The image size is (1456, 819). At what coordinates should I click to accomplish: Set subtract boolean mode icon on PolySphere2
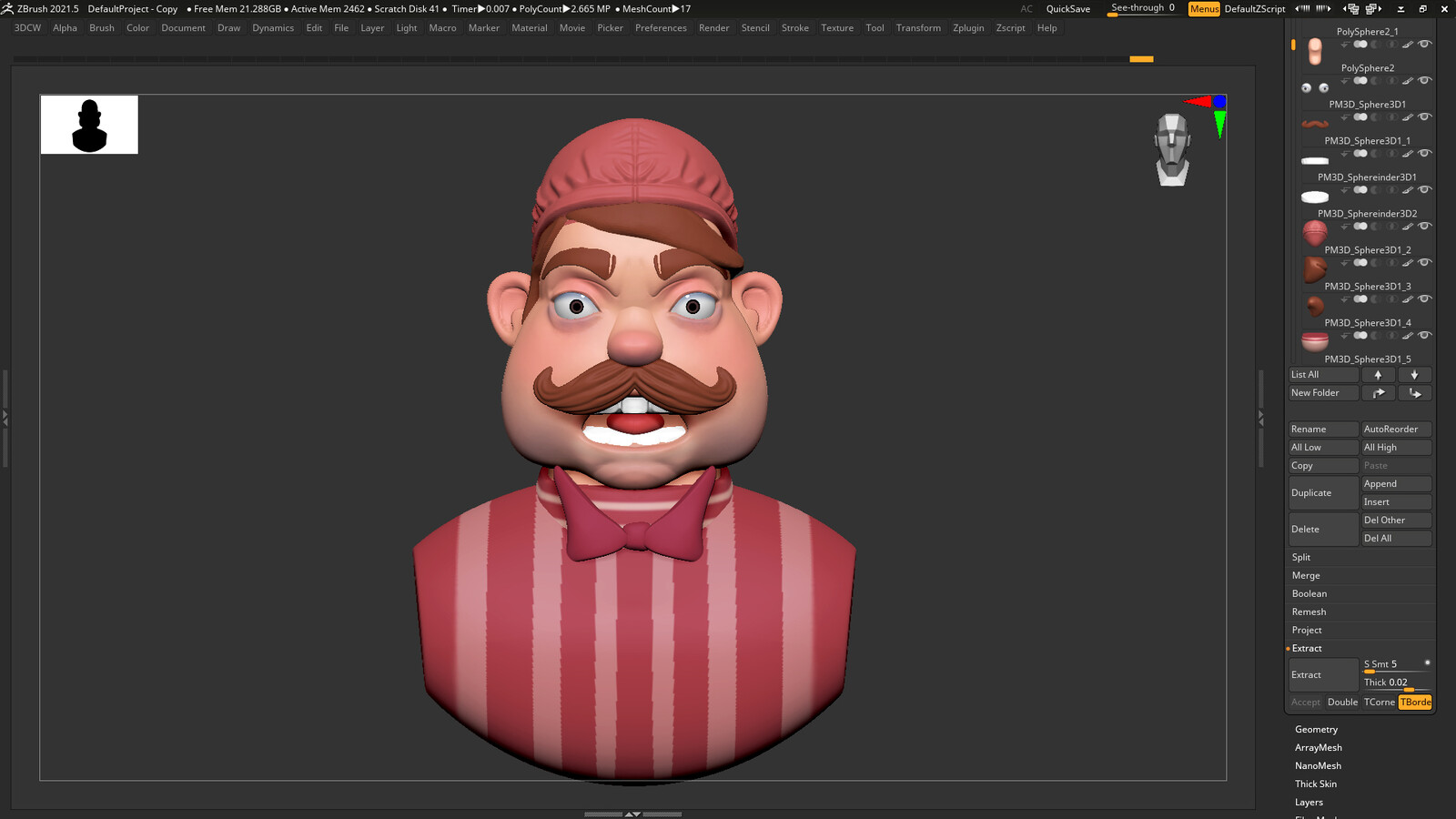(x=1376, y=80)
